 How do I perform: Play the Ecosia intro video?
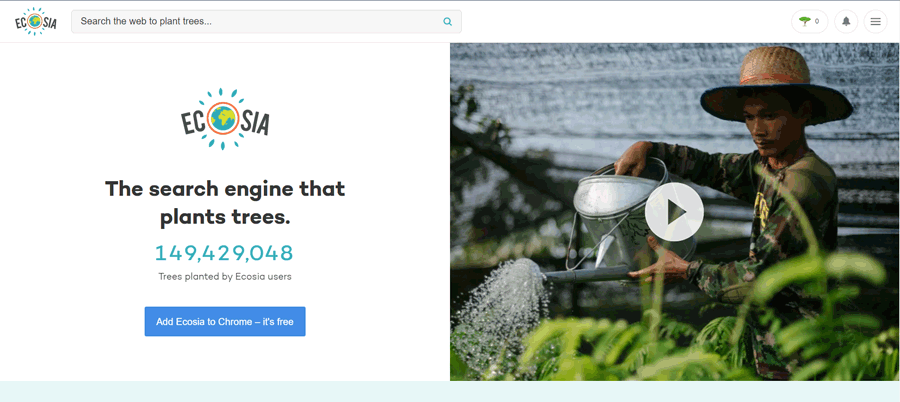(x=674, y=212)
